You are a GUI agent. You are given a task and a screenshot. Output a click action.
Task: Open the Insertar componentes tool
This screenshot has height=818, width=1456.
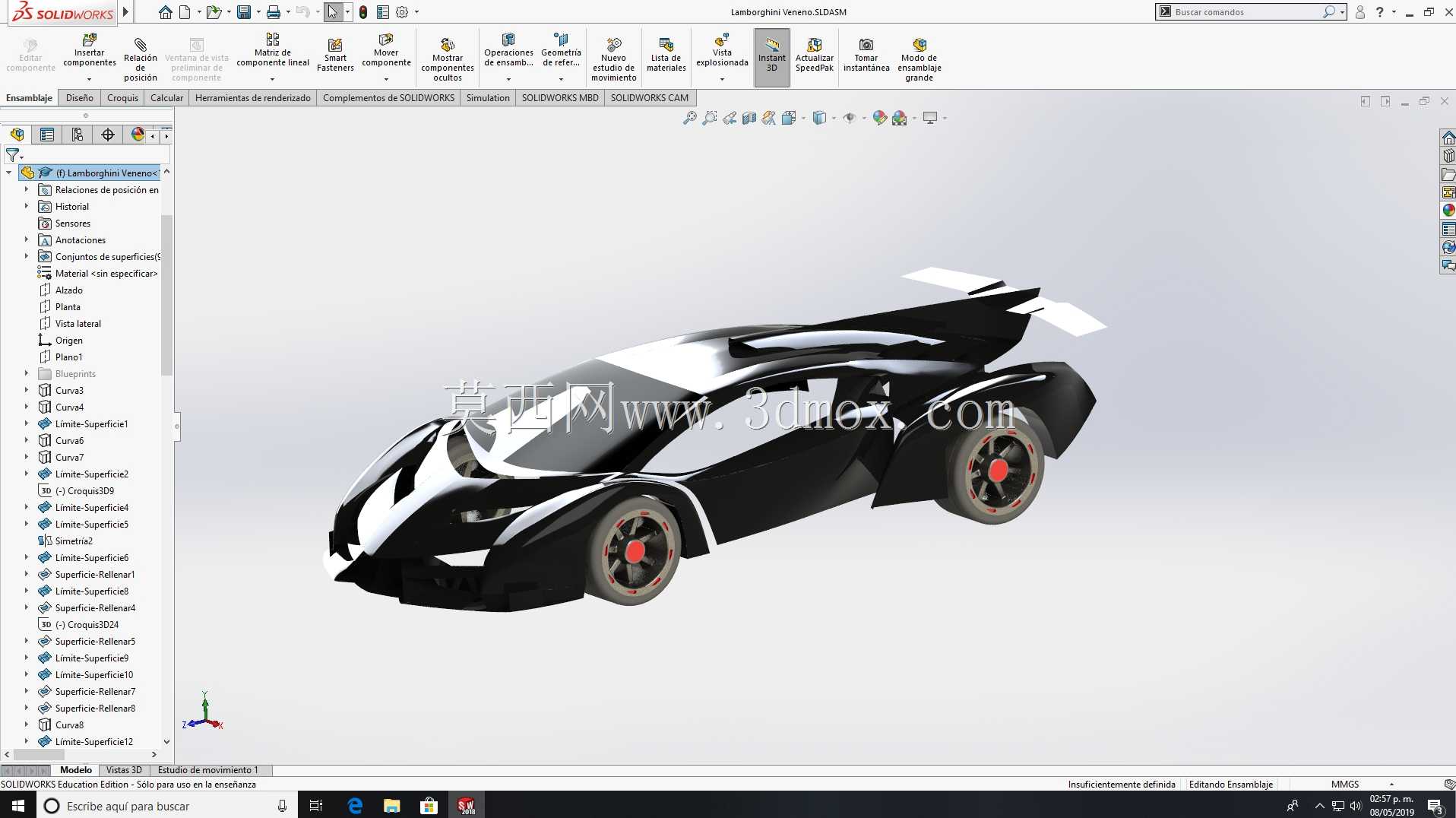(x=90, y=51)
